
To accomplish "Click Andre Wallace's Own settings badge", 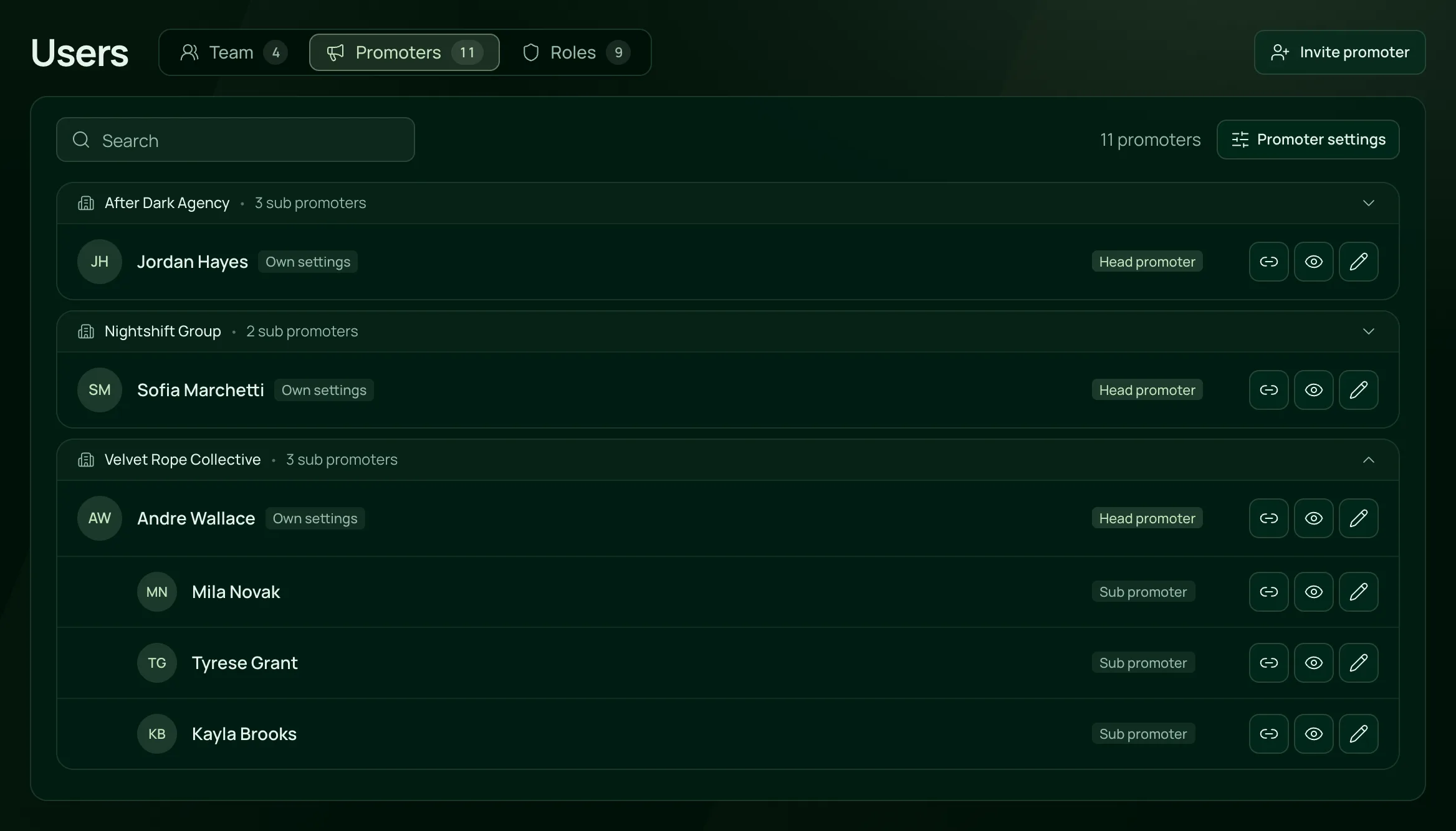I will (x=315, y=518).
